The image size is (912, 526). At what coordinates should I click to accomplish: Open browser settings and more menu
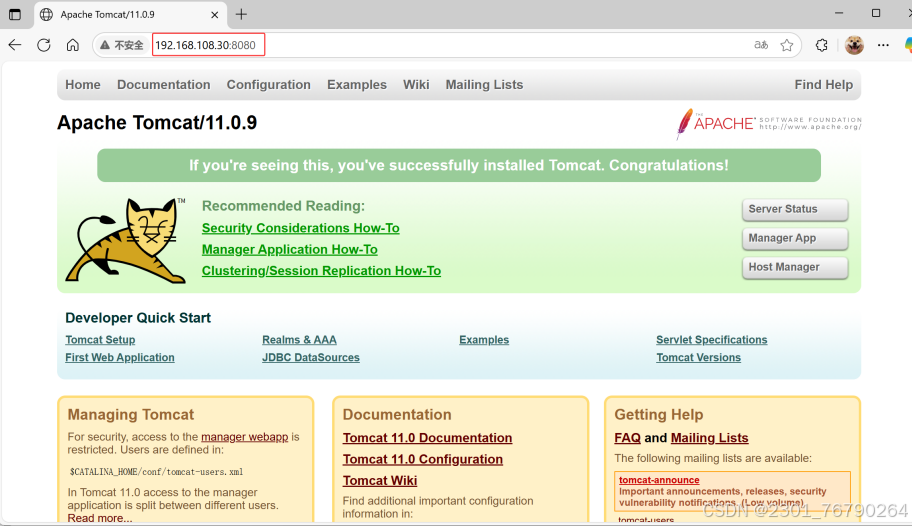pos(883,45)
